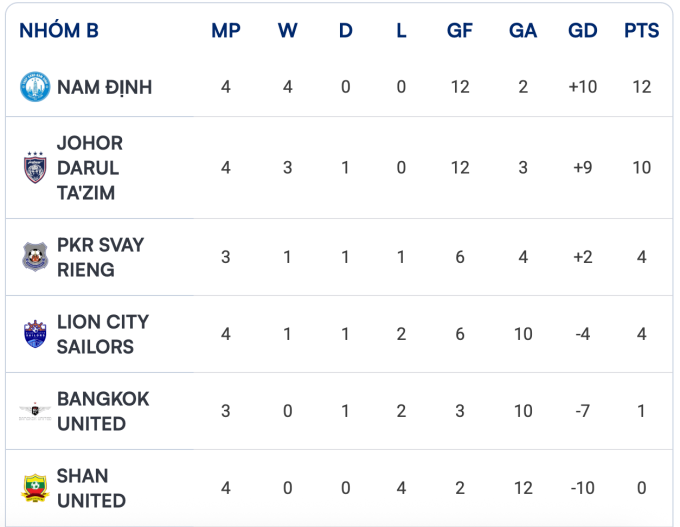Click the GF column header
The width and height of the screenshot is (680, 527).
coord(459,31)
